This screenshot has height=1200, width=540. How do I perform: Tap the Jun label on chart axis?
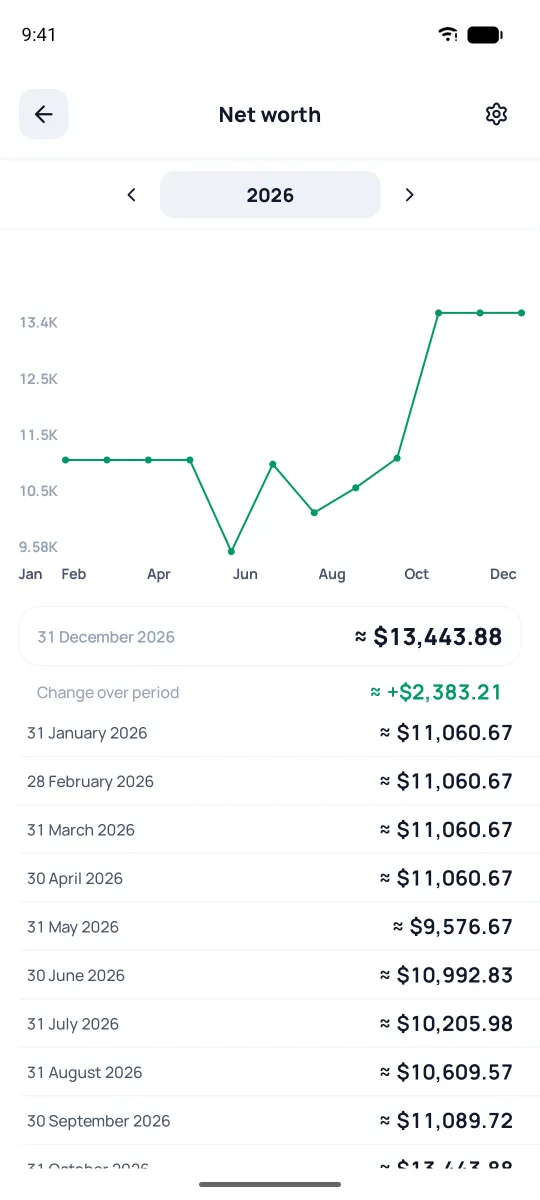click(x=245, y=574)
